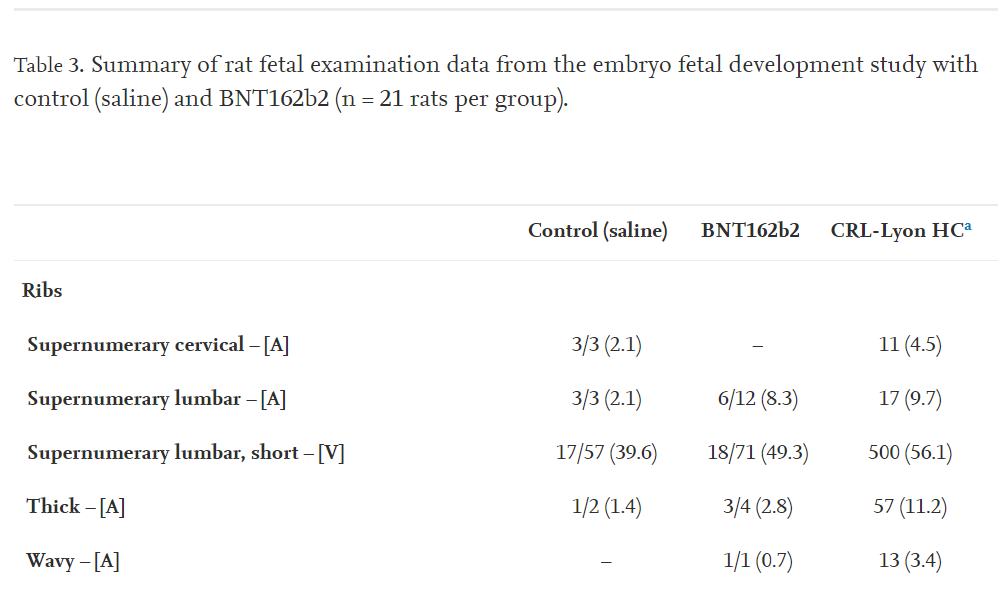1004x600 pixels.
Task: Click the Thick – [A] row label
Action: pos(75,507)
